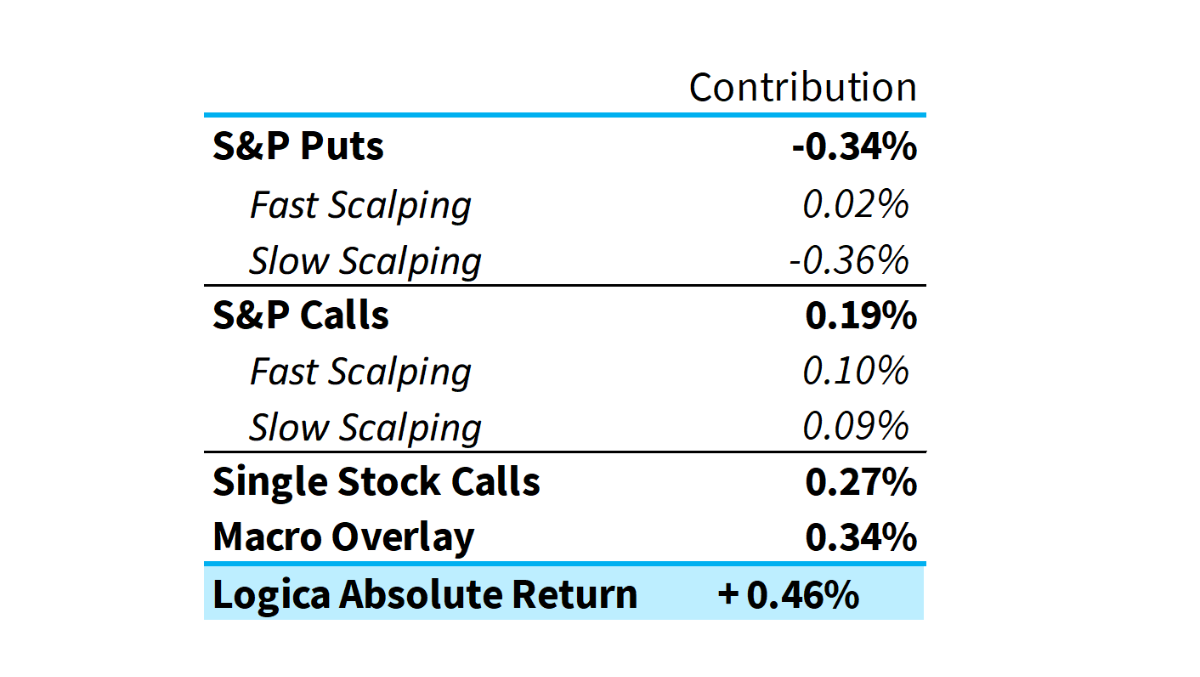Click the 0.19% S&P Calls value

tap(861, 316)
